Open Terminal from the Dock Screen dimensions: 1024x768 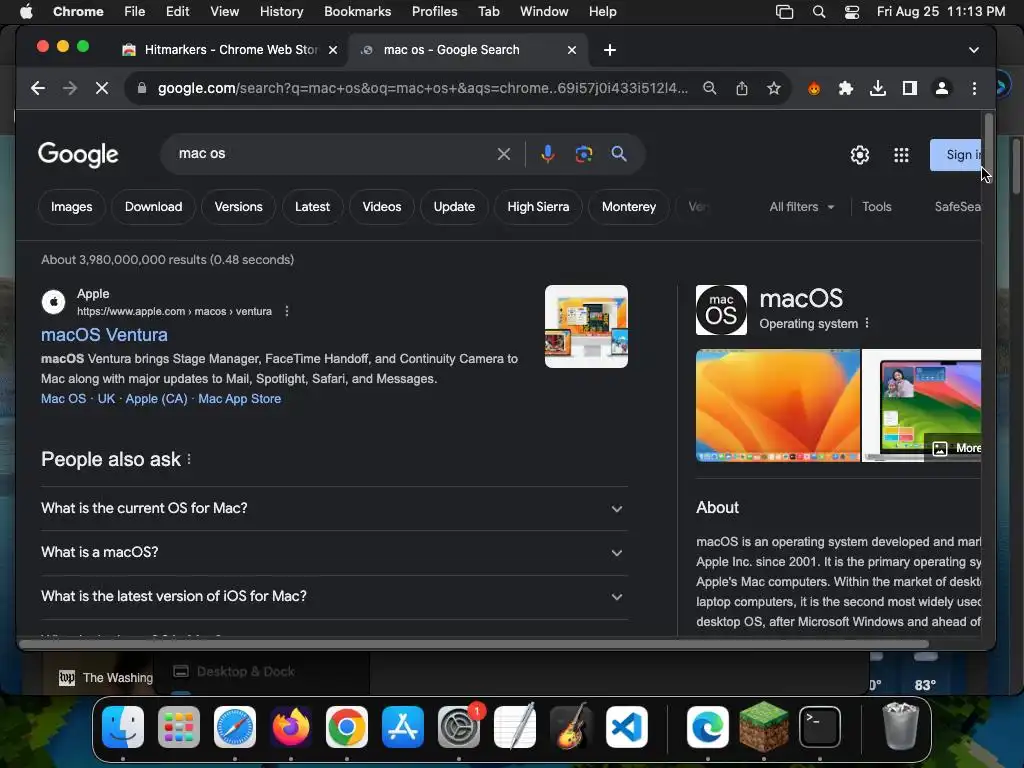820,727
